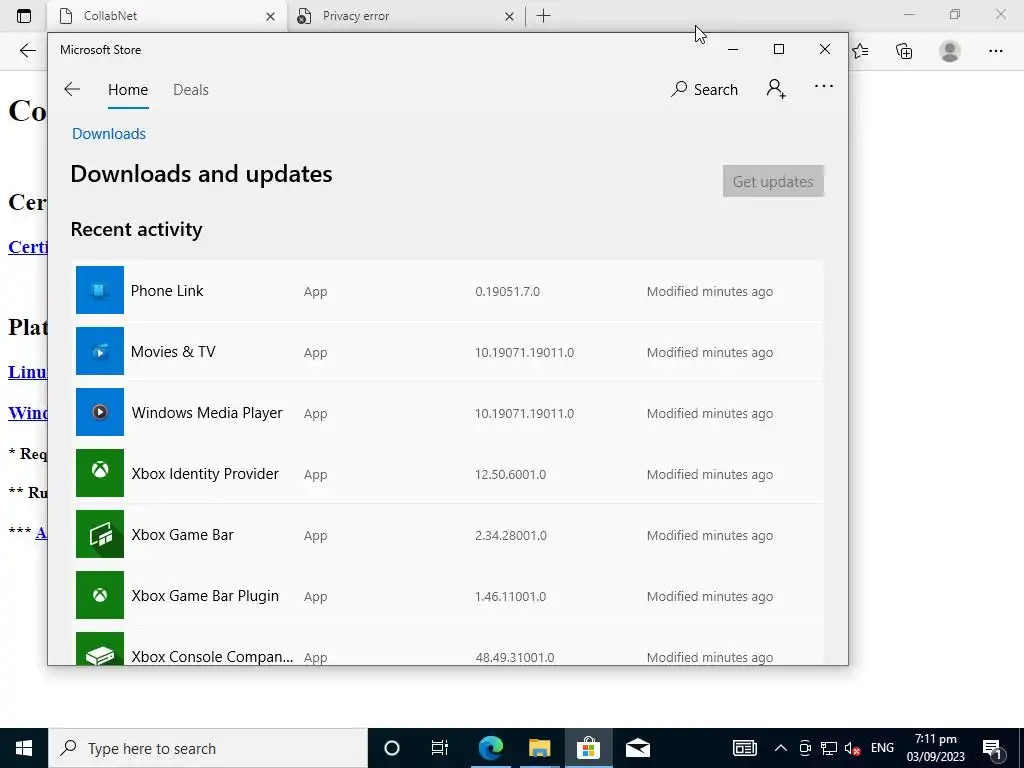Select the Privacy error browser tab
This screenshot has width=1024, height=768.
click(x=406, y=16)
